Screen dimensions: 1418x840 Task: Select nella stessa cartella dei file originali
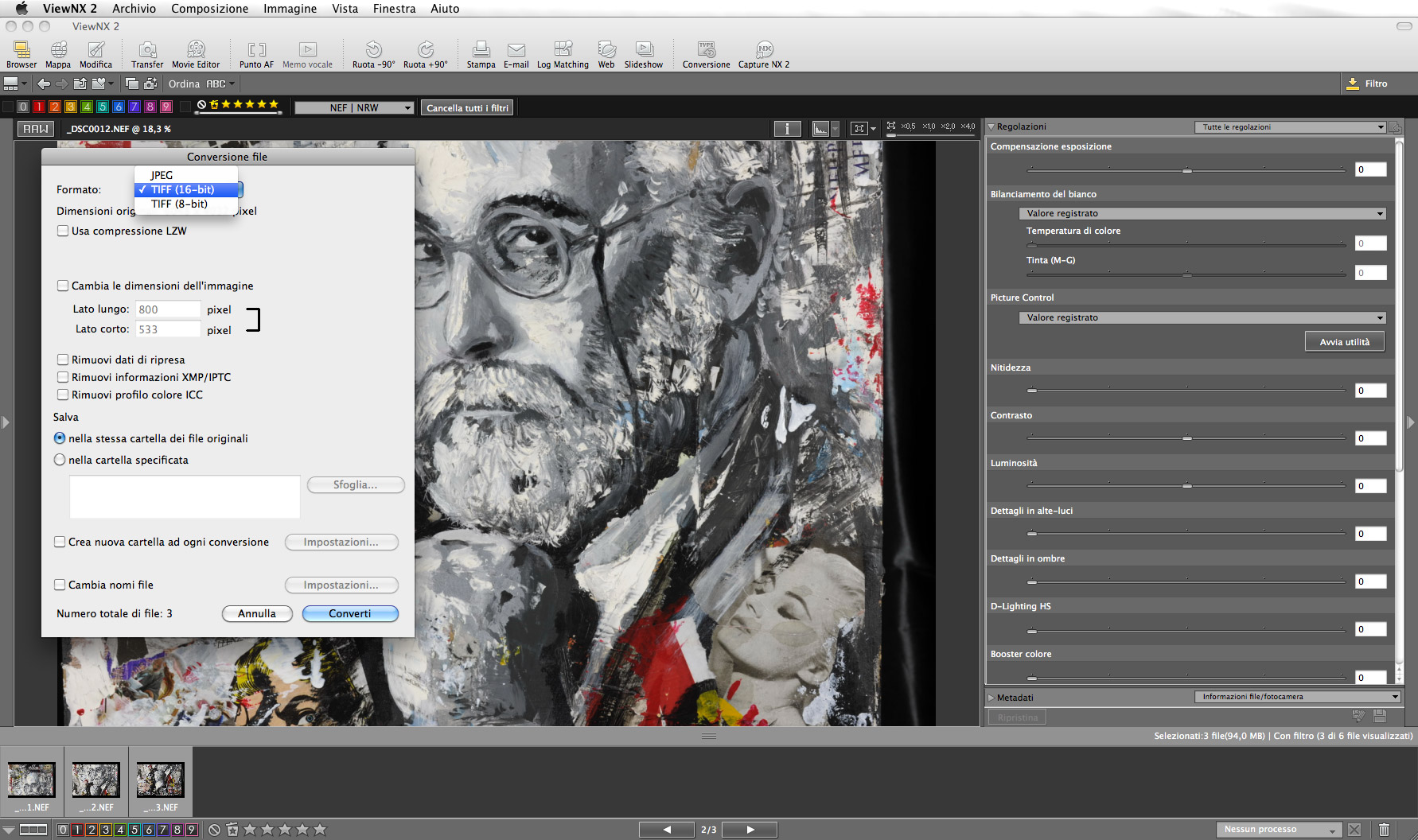coord(60,438)
